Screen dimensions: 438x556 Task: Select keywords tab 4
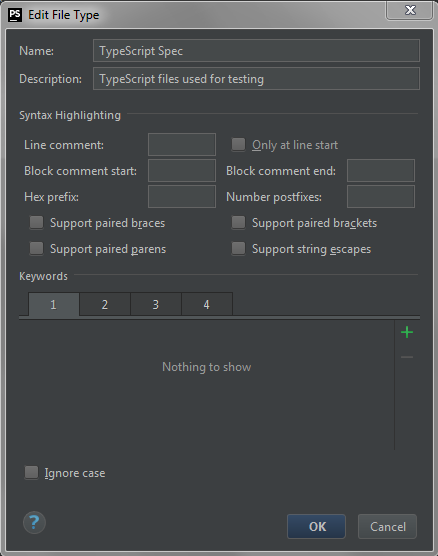(207, 304)
